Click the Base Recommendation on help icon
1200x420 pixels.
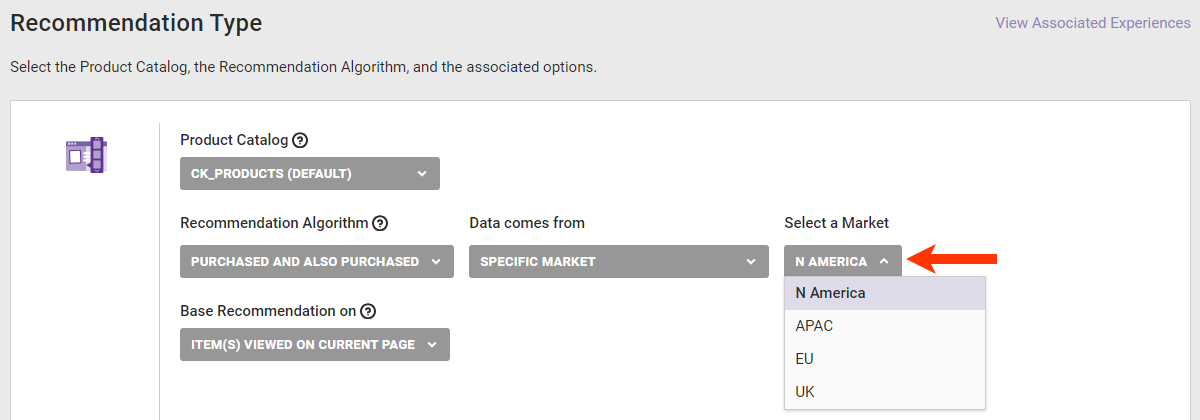tap(368, 311)
